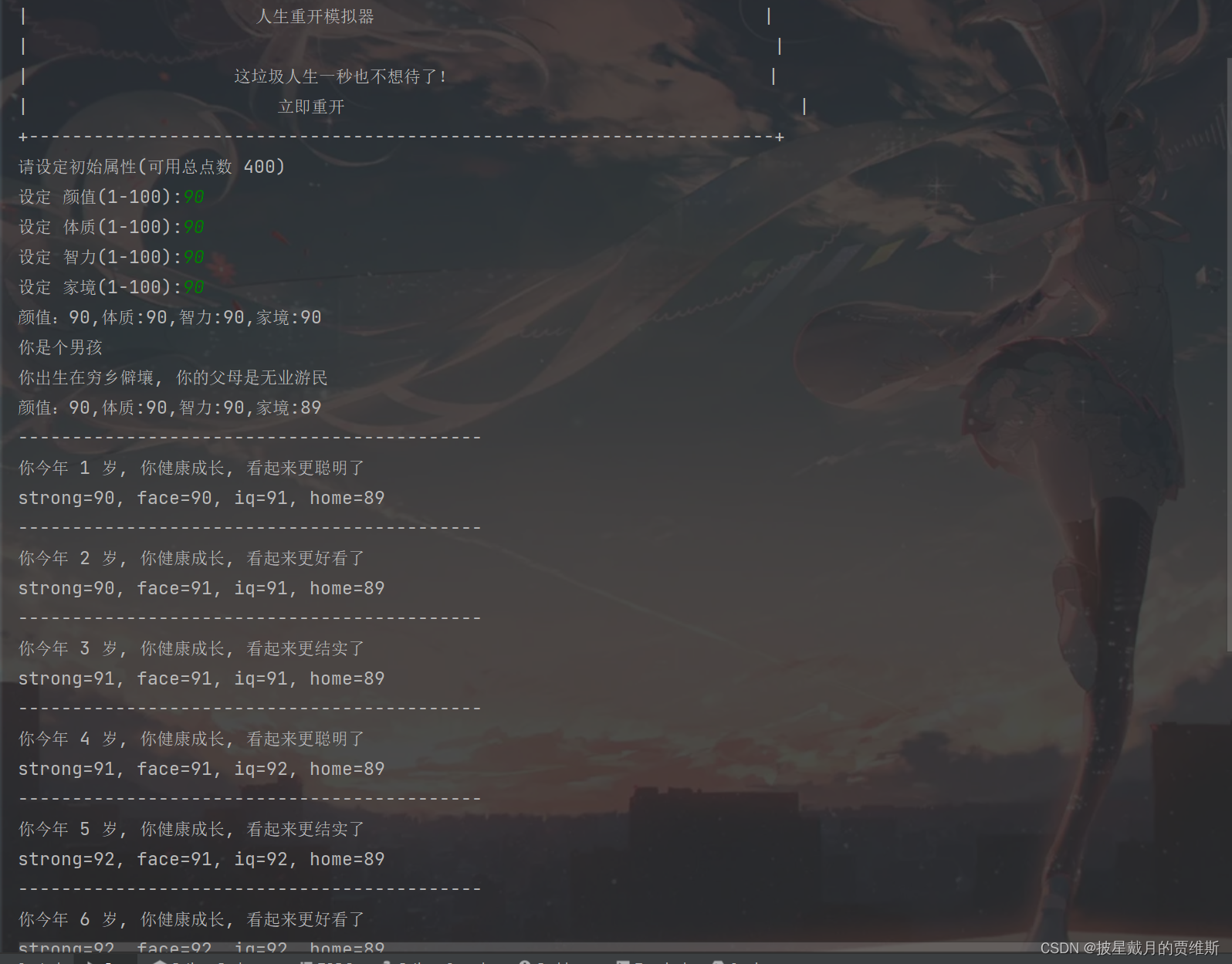Click the attribute summary line ending 家境:89

point(170,408)
